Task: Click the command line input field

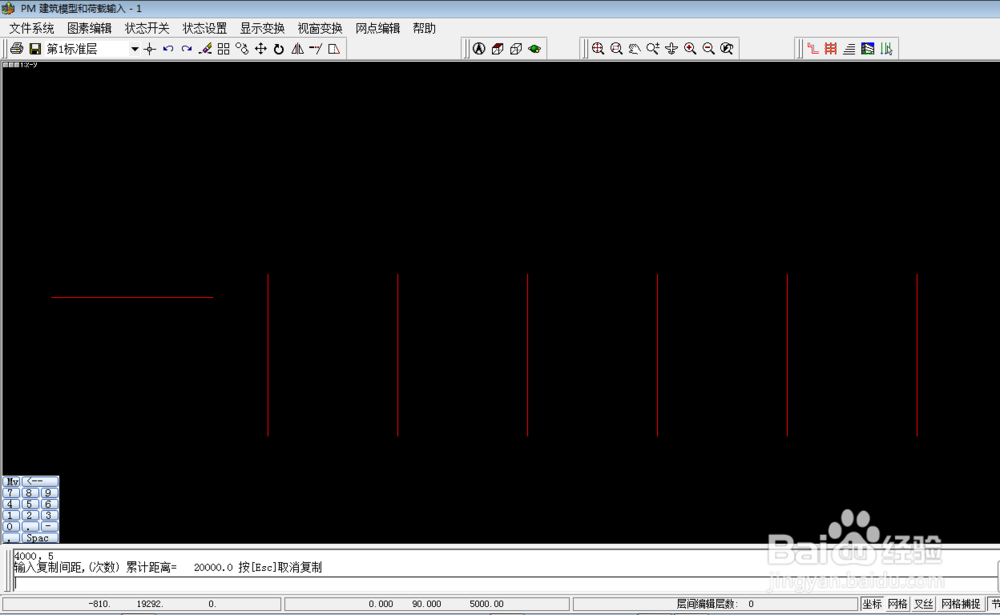Action: point(504,584)
